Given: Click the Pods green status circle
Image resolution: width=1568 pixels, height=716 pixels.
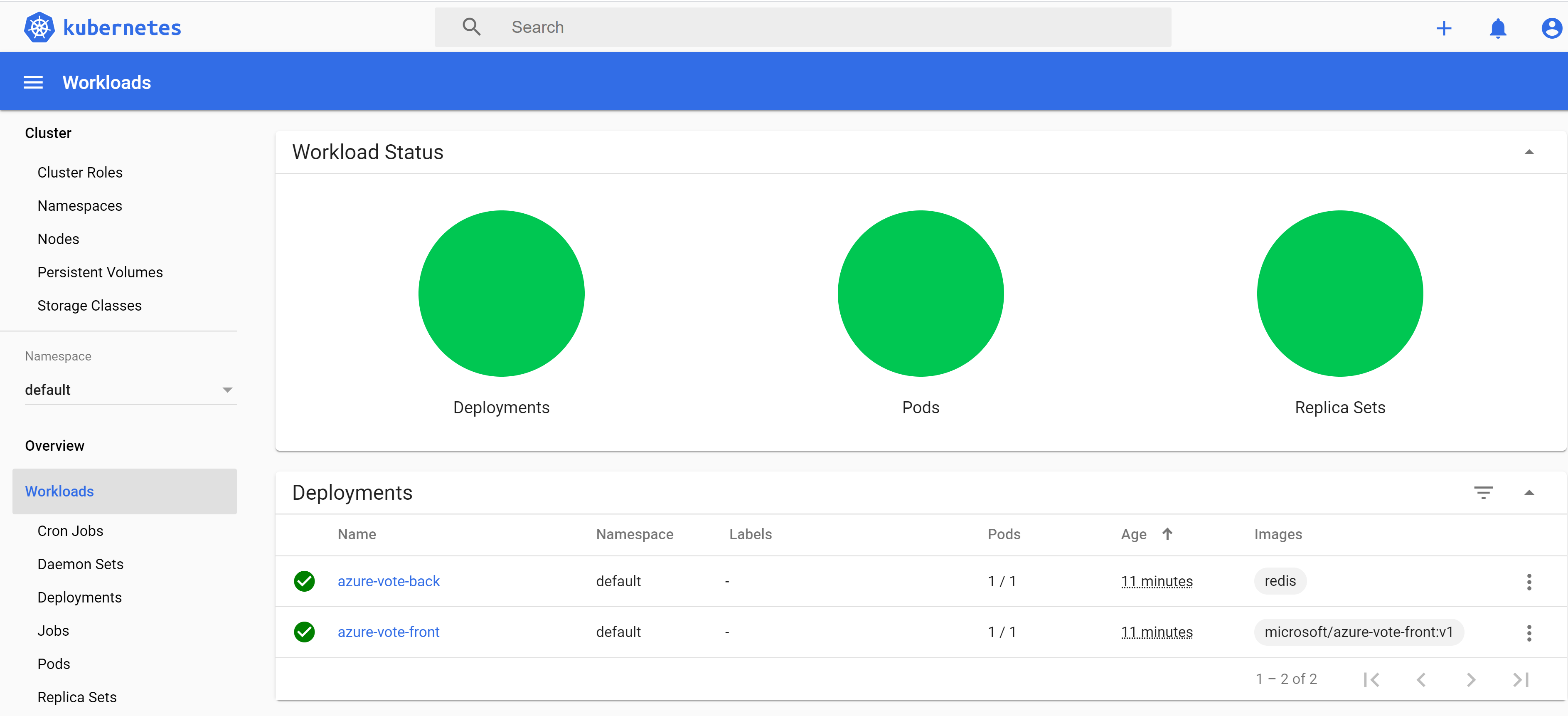Looking at the screenshot, I should pos(921,294).
